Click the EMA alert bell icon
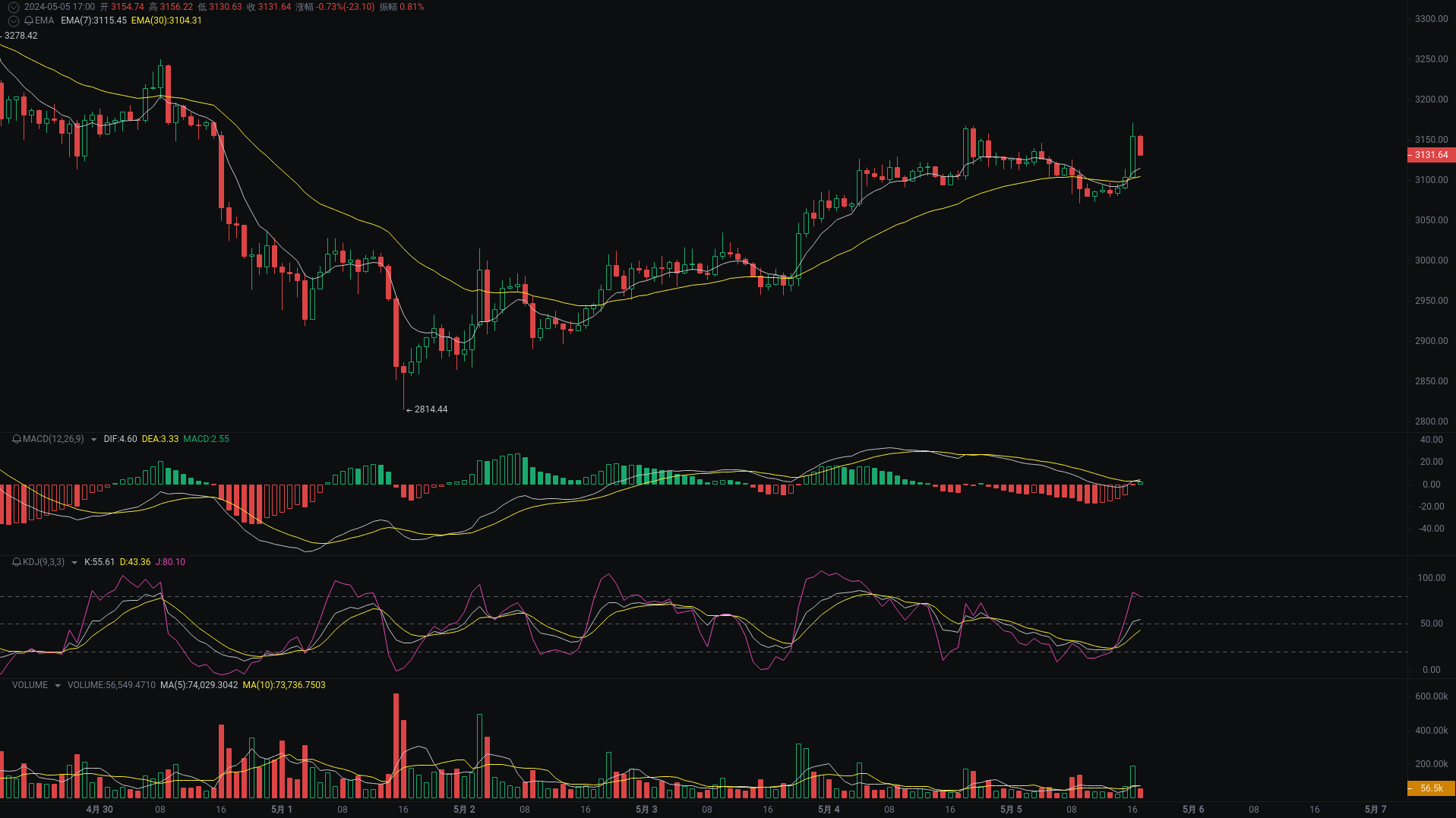Viewport: 1456px width, 818px height. point(29,21)
